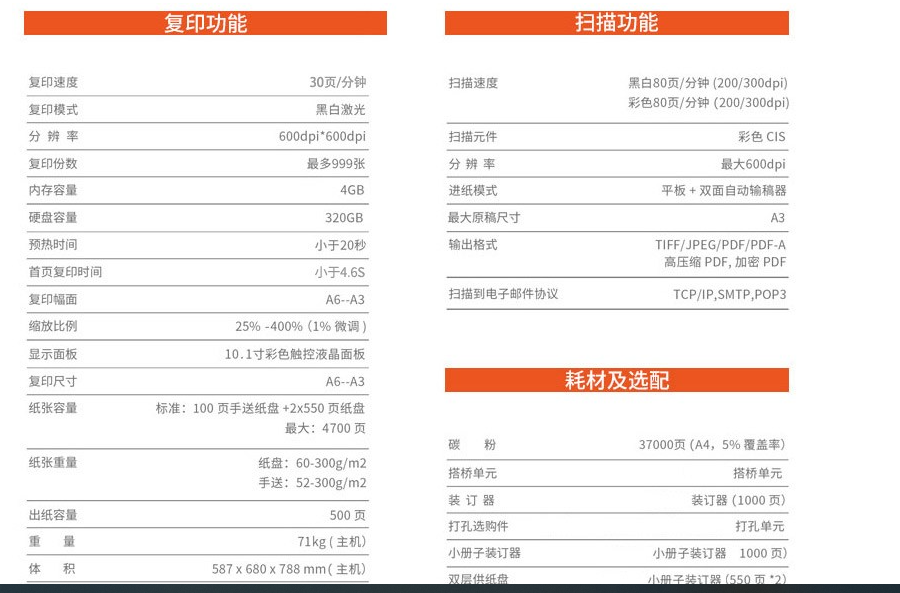900x593 pixels.
Task: Click the 耗材及选配 orange section header
Action: tap(616, 380)
